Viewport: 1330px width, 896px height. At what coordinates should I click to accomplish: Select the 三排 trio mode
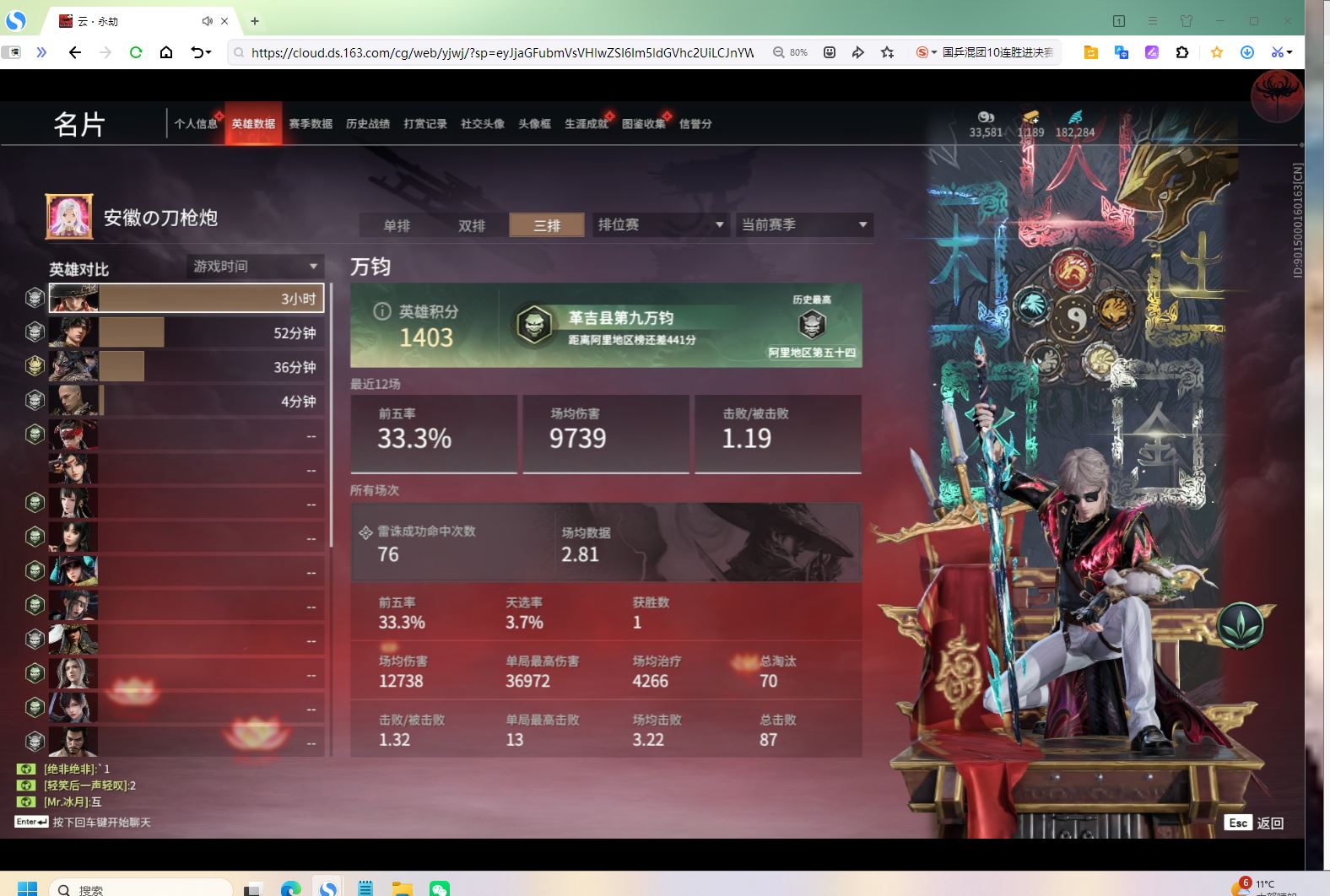(x=547, y=225)
